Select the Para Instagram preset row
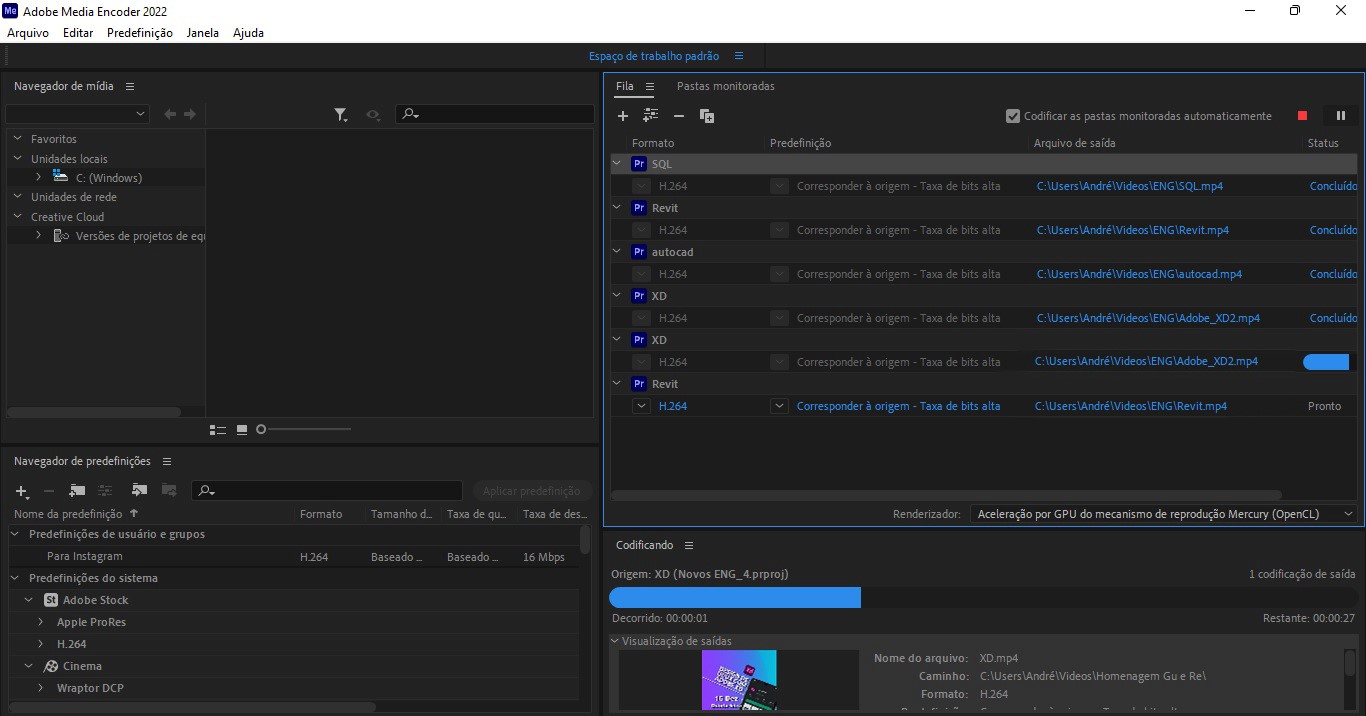Viewport: 1366px width, 716px height. pyautogui.click(x=295, y=557)
